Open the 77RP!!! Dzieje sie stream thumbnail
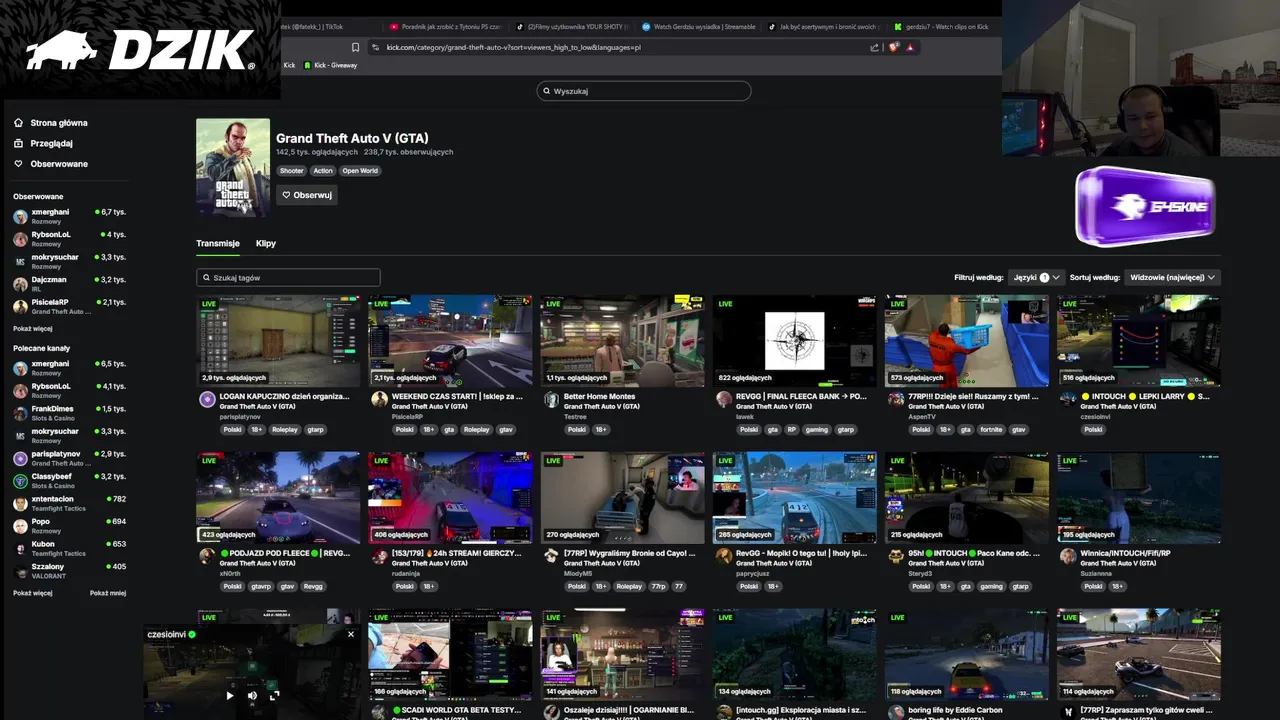 pos(967,340)
